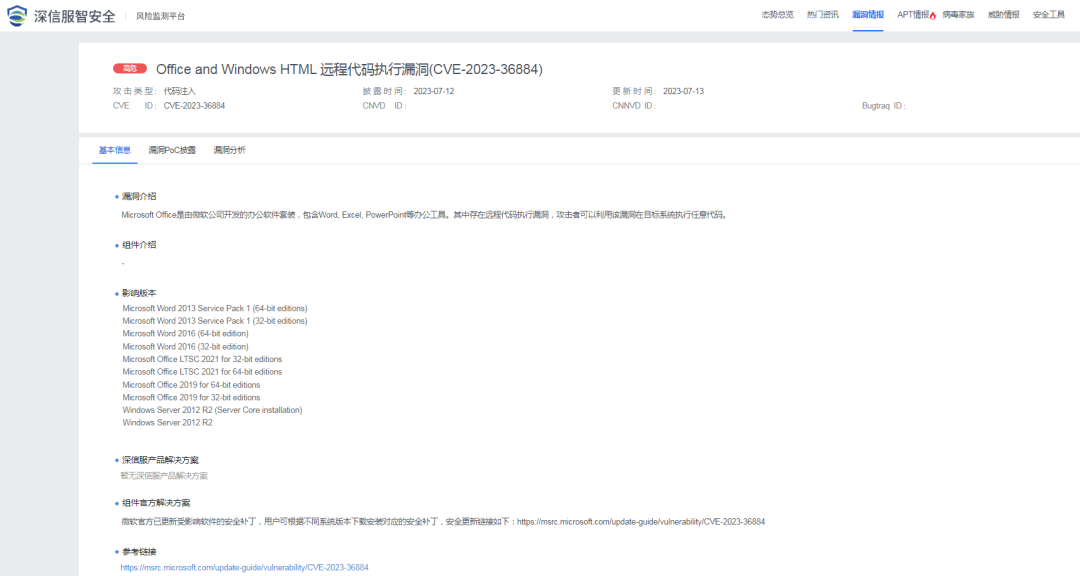Click the 漏洞介绍 section heading
Screen dimensions: 1080x576
(x=139, y=196)
